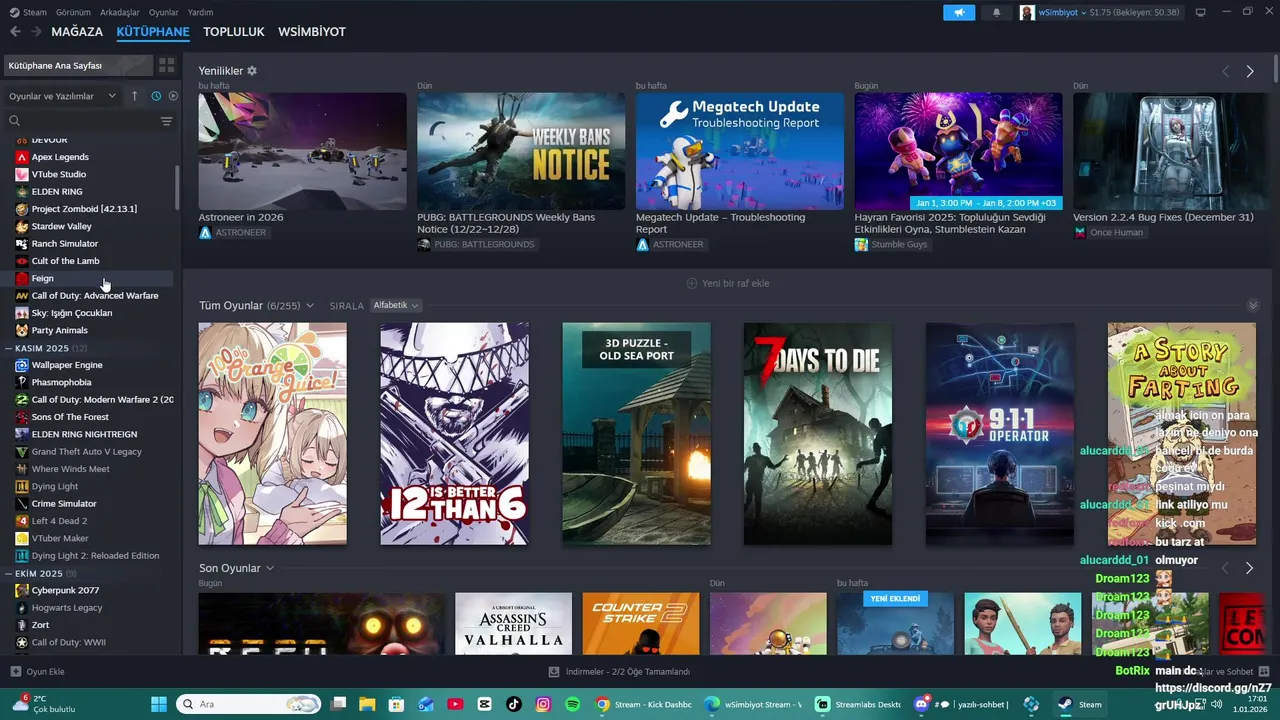Click the forward navigation arrow
This screenshot has width=1280, height=720.
tap(36, 32)
